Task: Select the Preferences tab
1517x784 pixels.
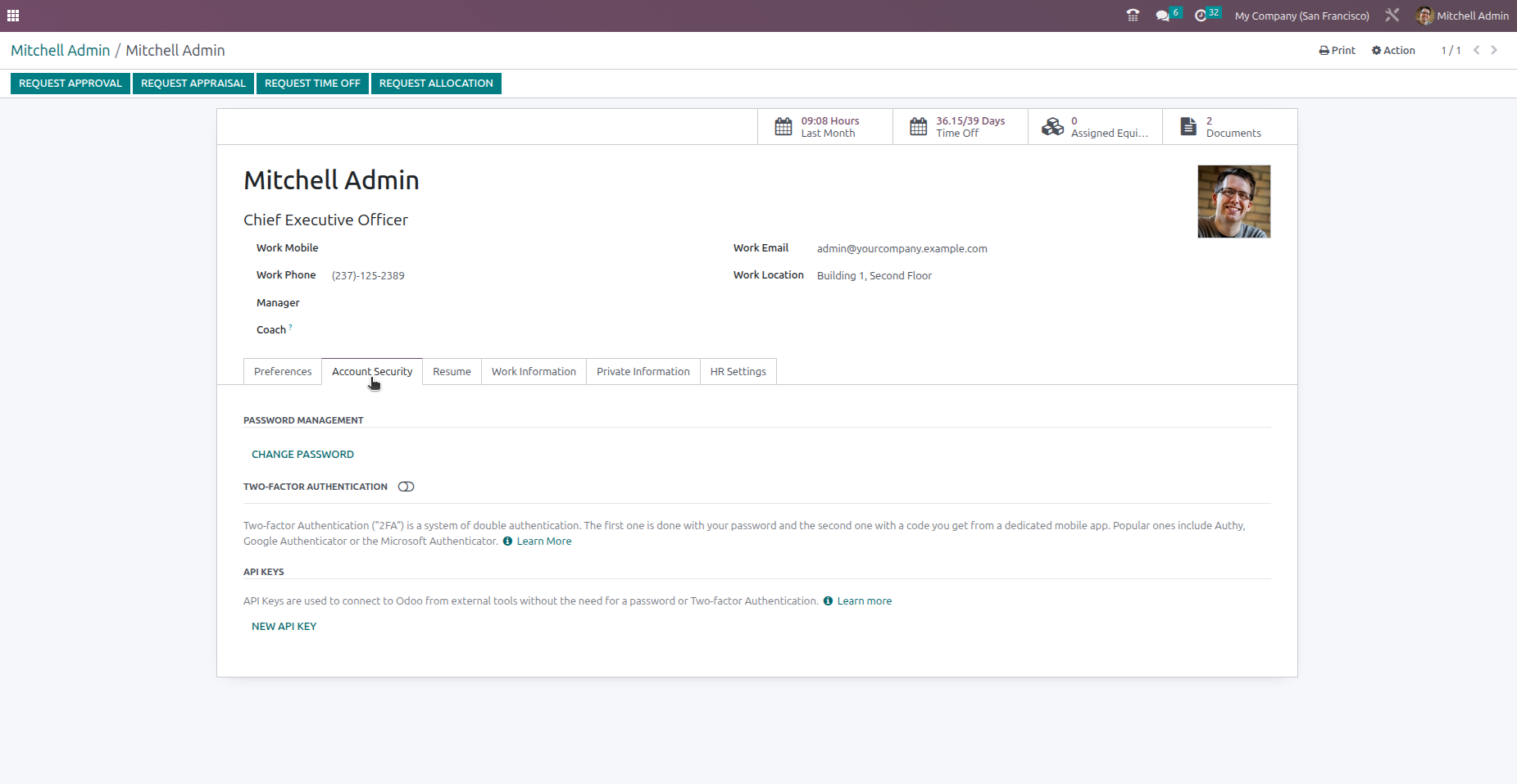Action: [282, 371]
